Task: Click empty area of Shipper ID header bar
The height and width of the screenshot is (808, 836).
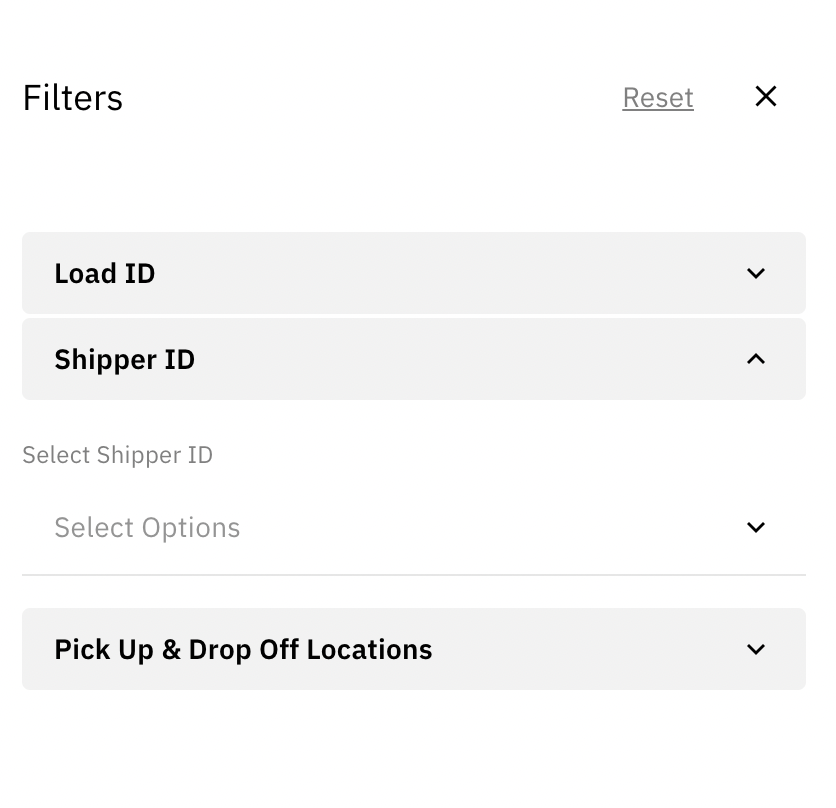Action: pyautogui.click(x=470, y=359)
